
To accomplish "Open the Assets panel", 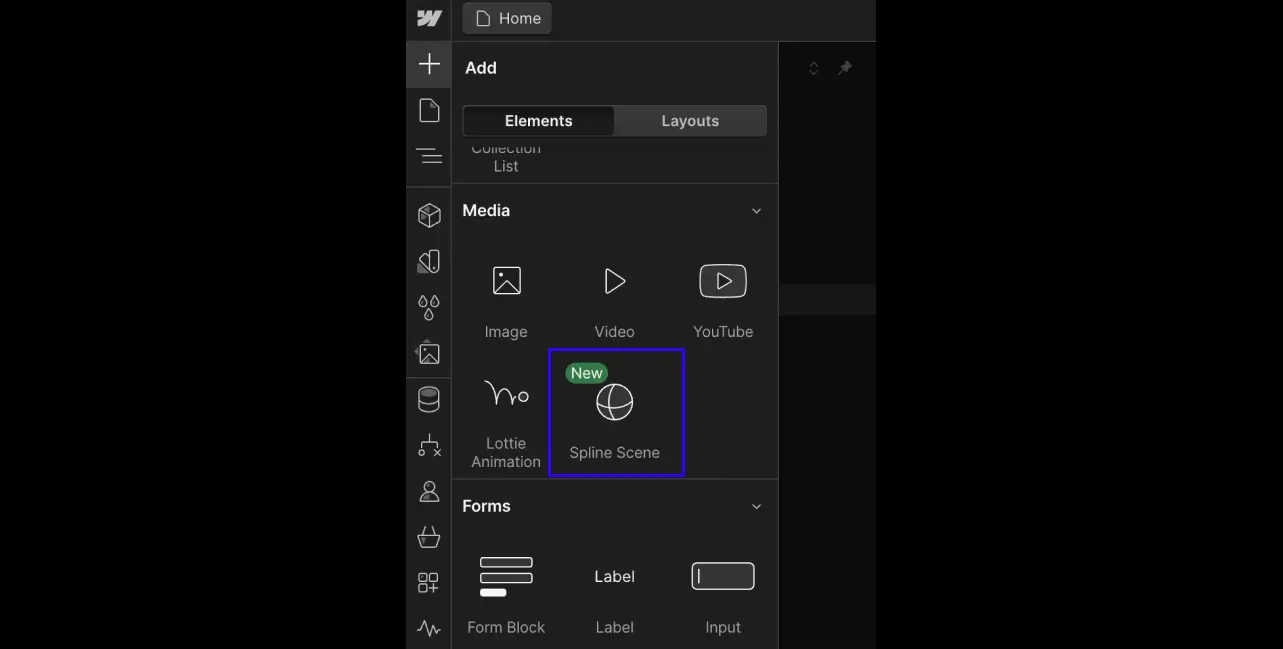I will point(428,352).
